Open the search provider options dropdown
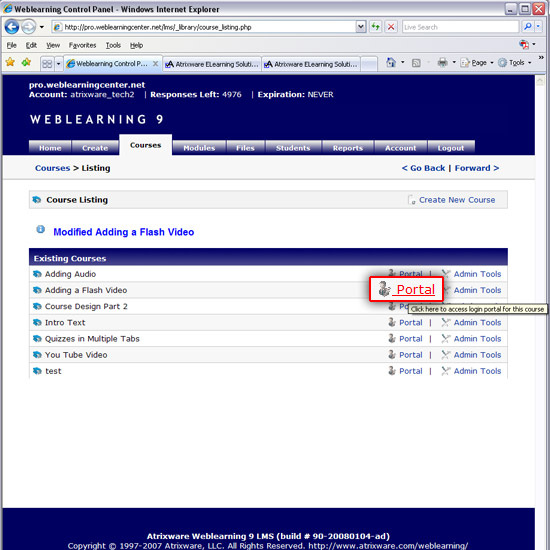 (538, 27)
